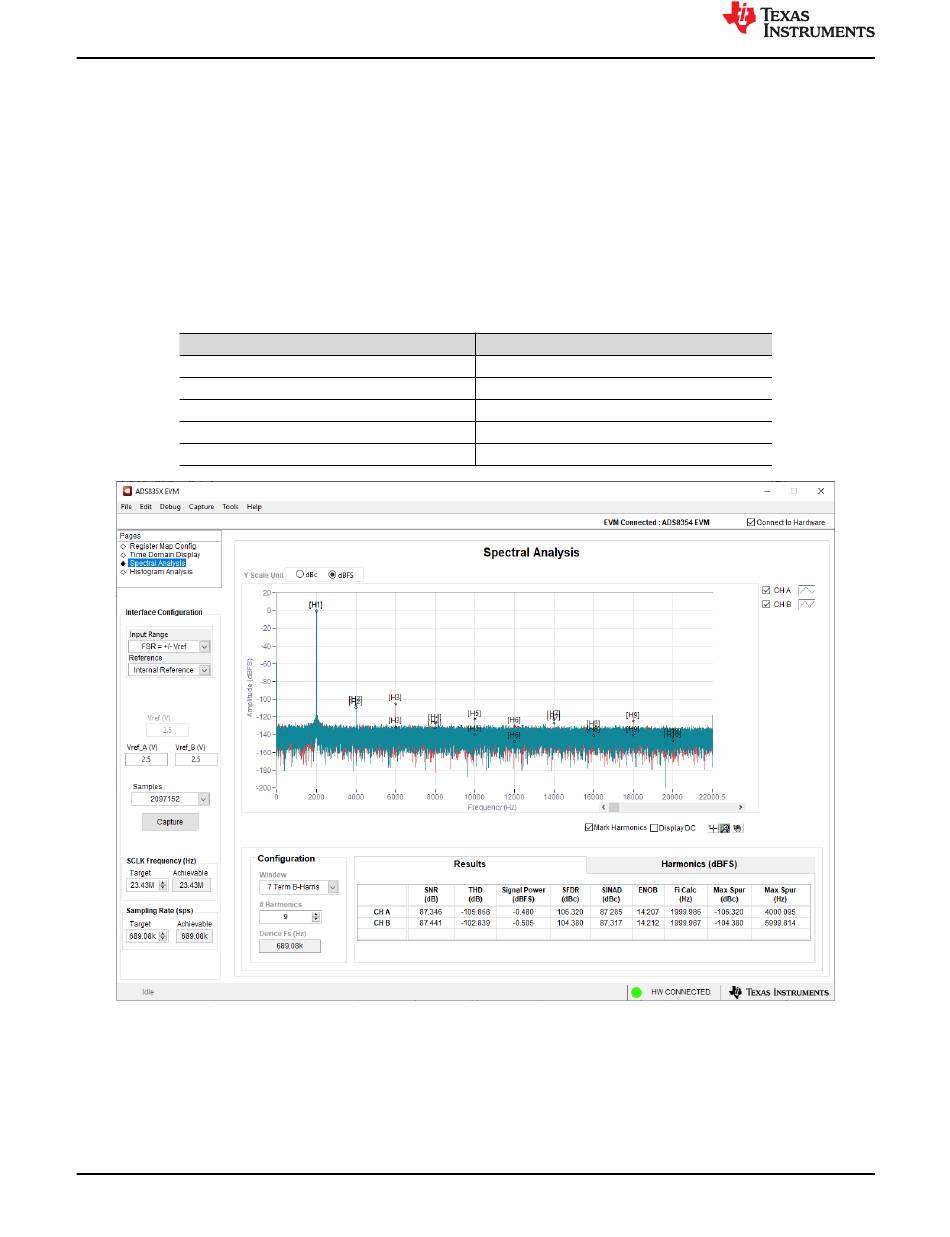Click the Texas Instruments logo in status bar
Image resolution: width=950 pixels, height=1237 pixels.
point(779,992)
